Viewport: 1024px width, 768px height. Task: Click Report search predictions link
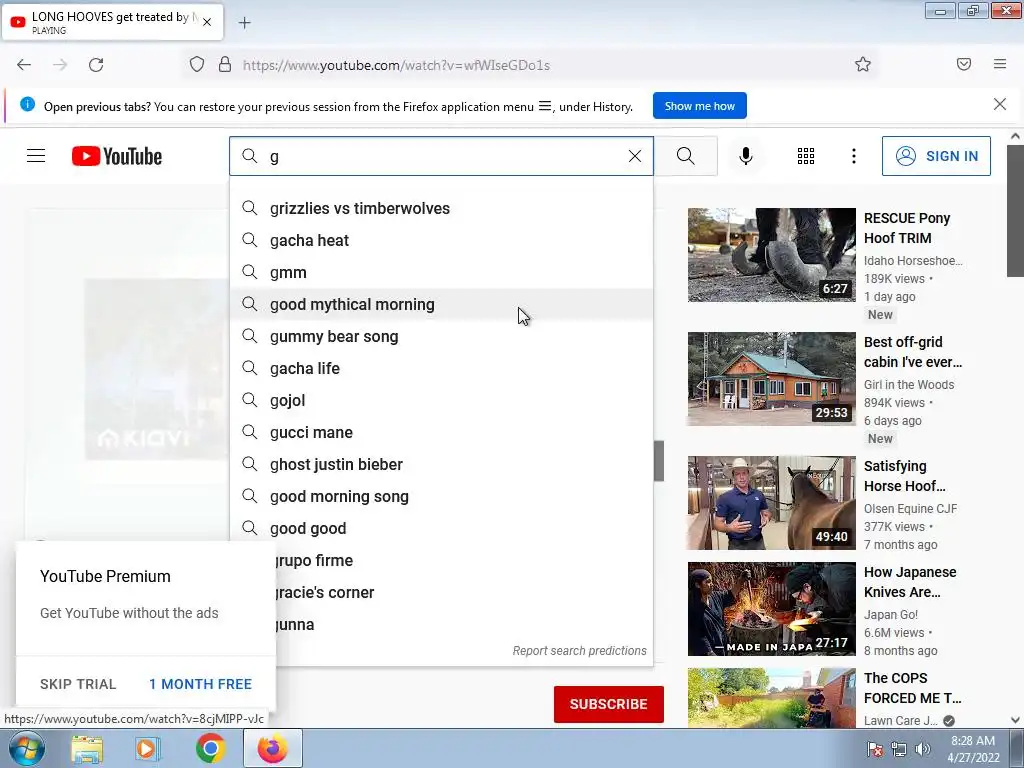(x=579, y=650)
